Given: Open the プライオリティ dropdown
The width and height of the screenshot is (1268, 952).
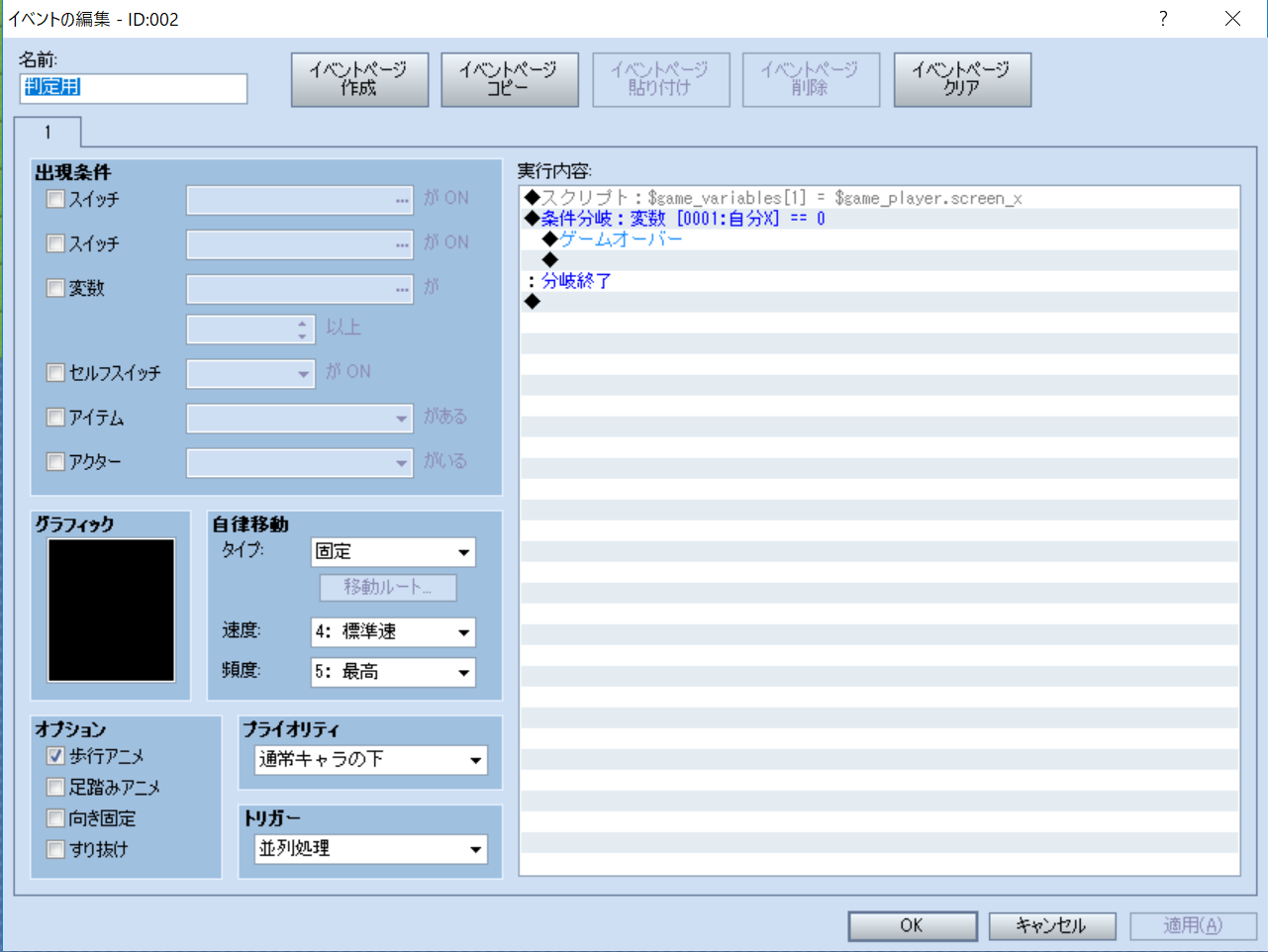Looking at the screenshot, I should point(371,760).
